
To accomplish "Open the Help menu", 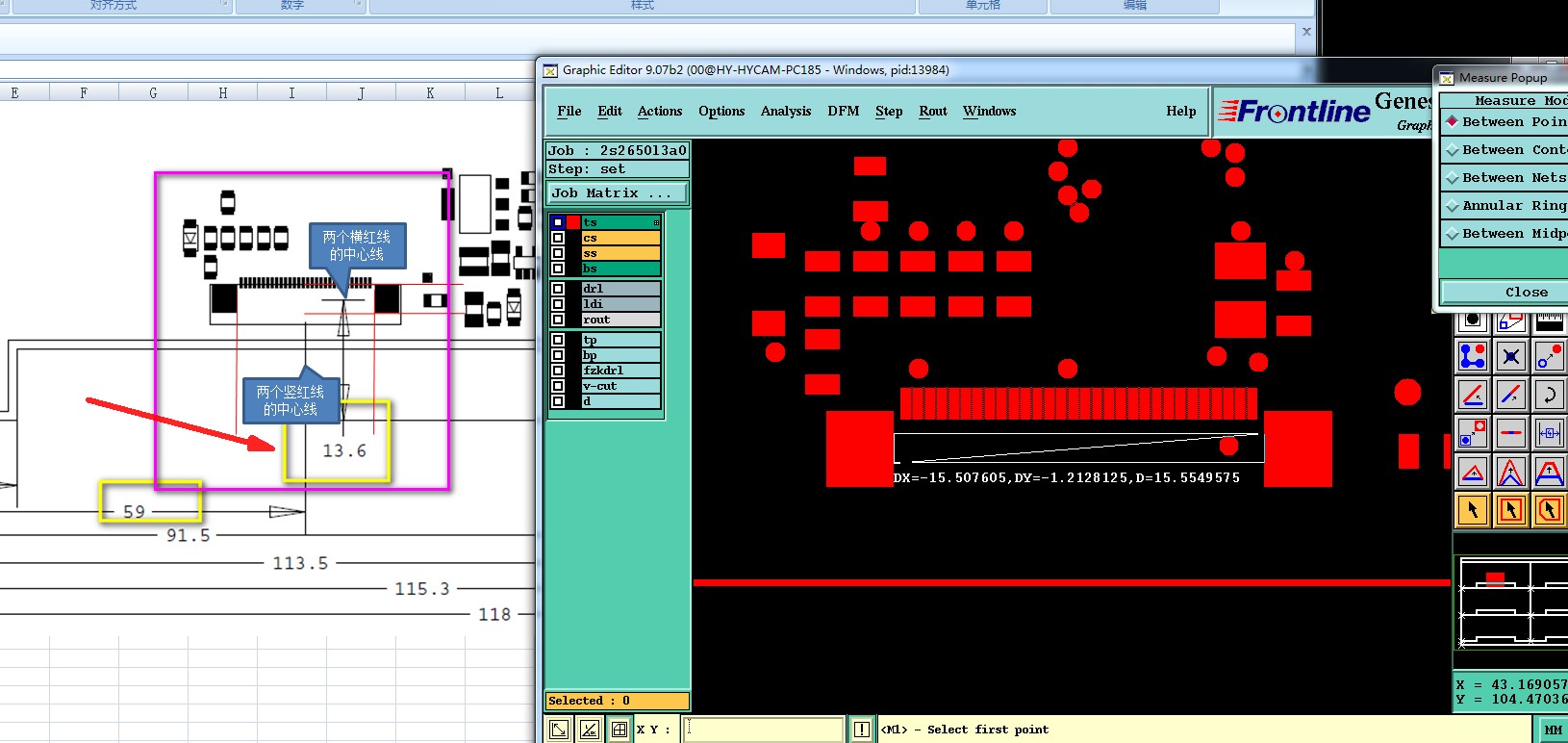I will tap(1181, 112).
